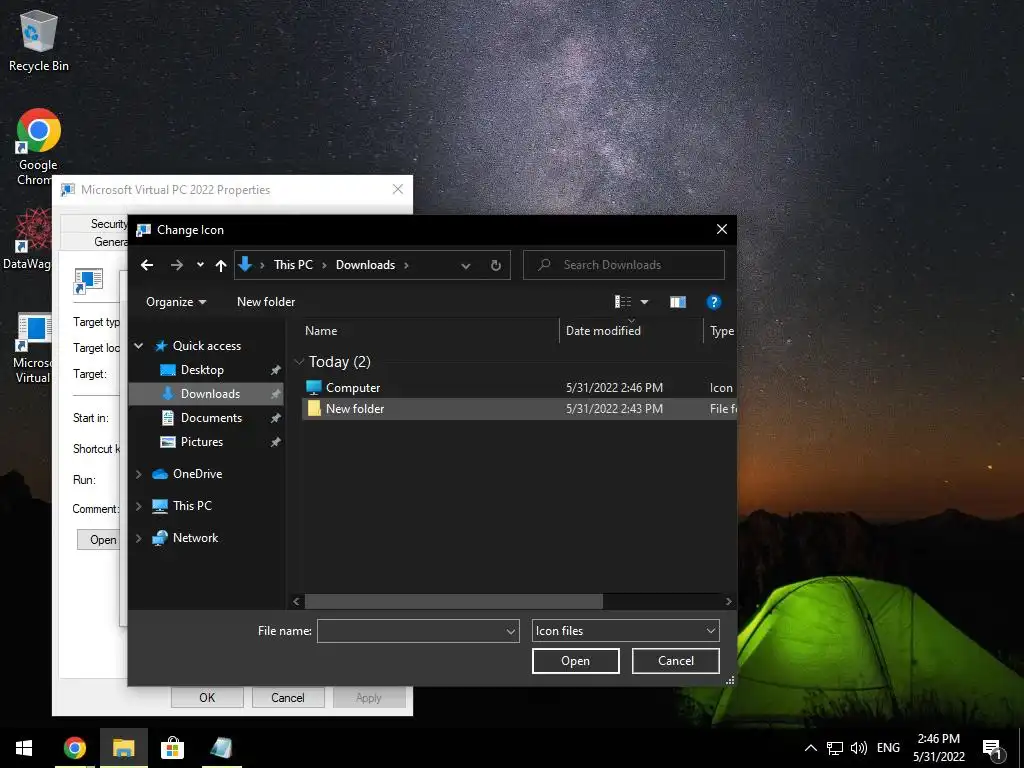Image resolution: width=1024 pixels, height=768 pixels.
Task: Collapse the Today (2) group
Action: click(299, 362)
